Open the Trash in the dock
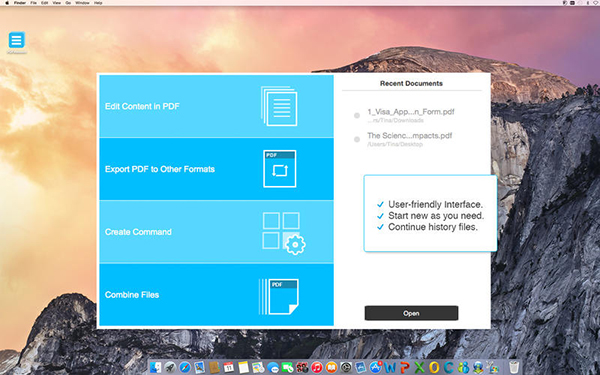 pos(514,367)
